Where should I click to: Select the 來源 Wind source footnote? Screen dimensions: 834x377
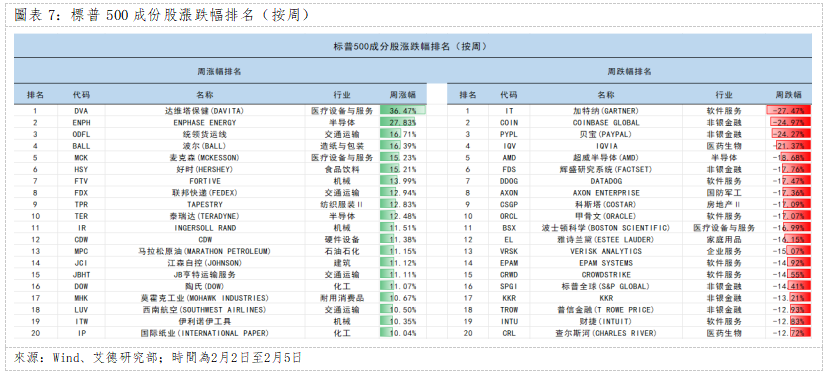(x=157, y=357)
